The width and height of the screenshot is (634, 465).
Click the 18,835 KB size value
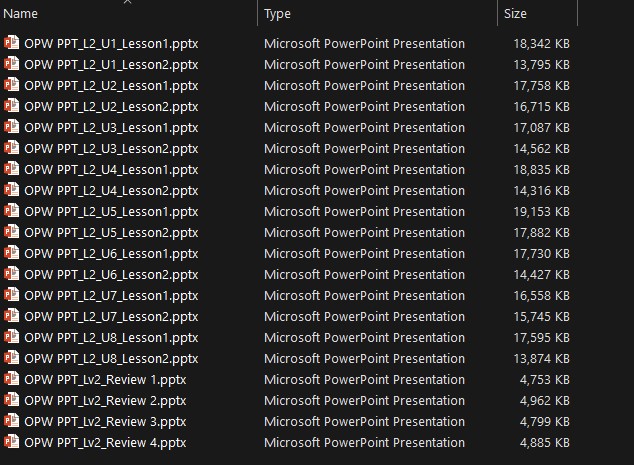click(541, 170)
